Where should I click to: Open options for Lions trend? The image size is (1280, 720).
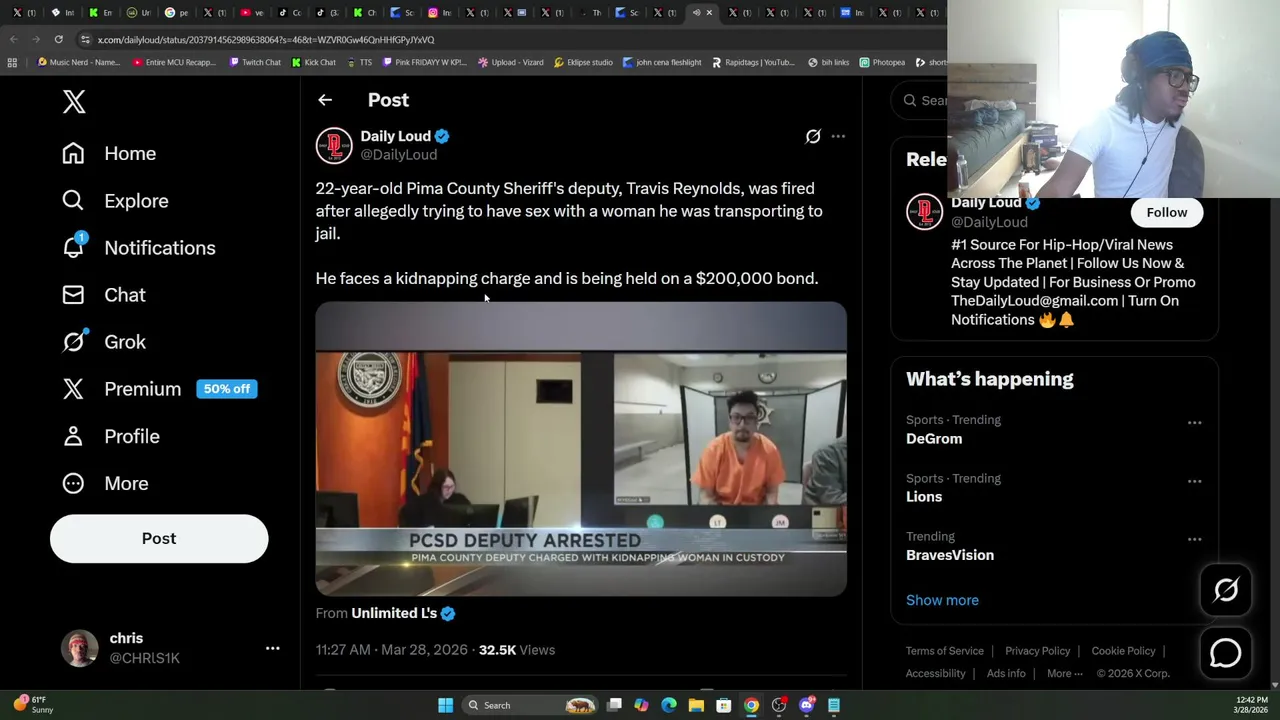(x=1194, y=481)
